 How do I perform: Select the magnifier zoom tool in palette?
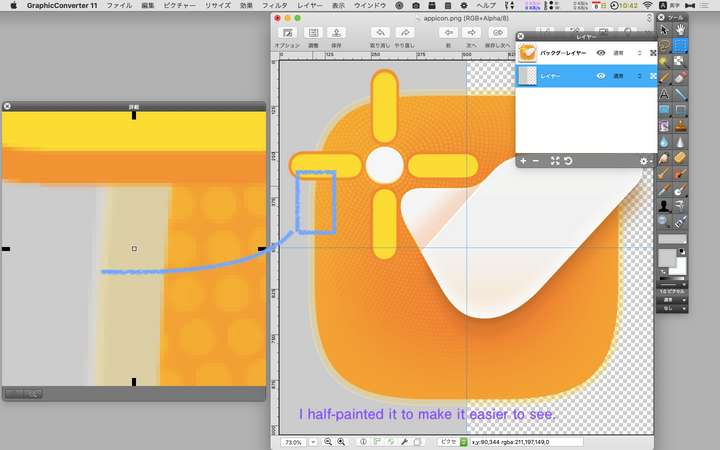point(664,221)
